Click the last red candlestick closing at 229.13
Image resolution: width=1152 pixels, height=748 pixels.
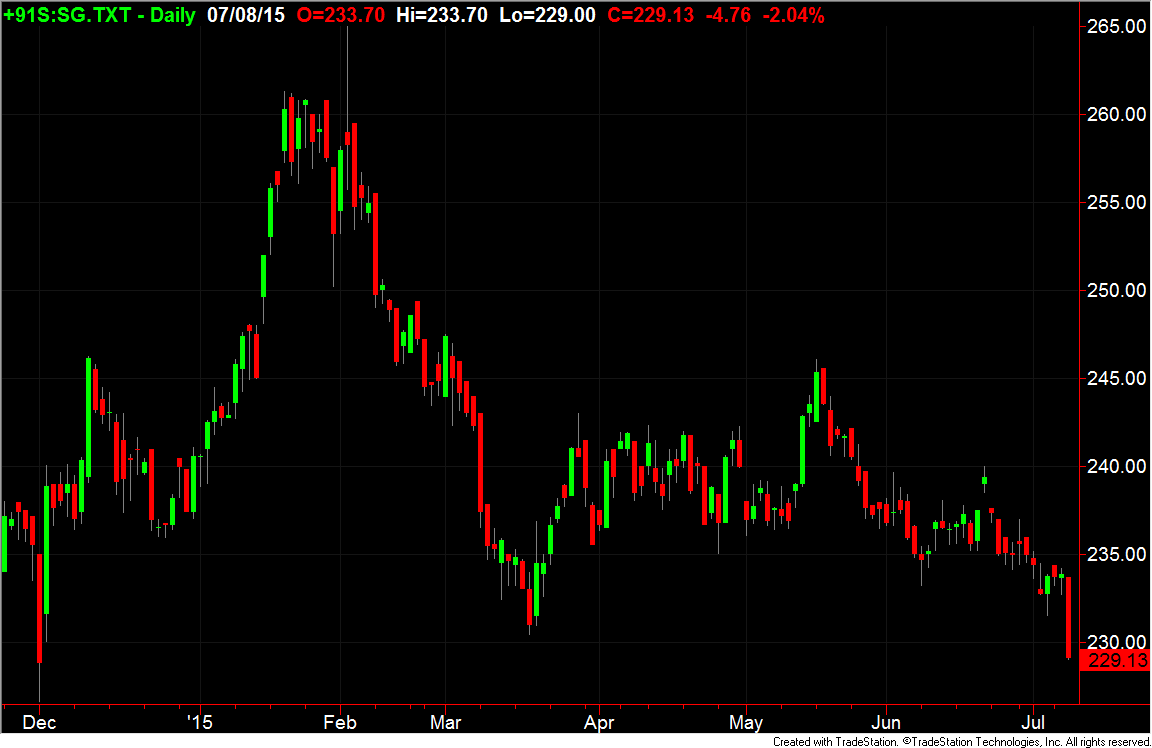1068,617
